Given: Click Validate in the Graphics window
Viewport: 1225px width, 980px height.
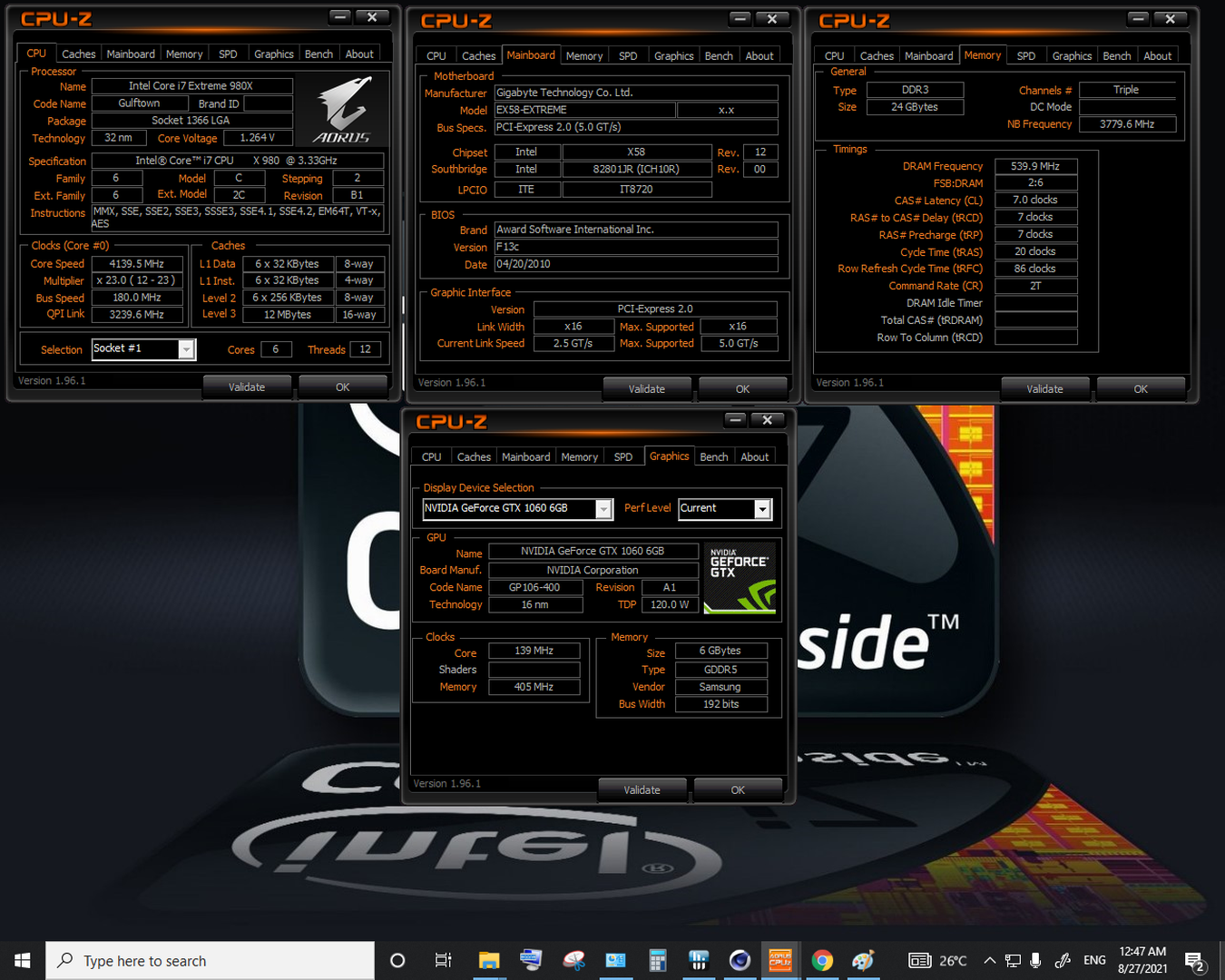Looking at the screenshot, I should (x=642, y=790).
